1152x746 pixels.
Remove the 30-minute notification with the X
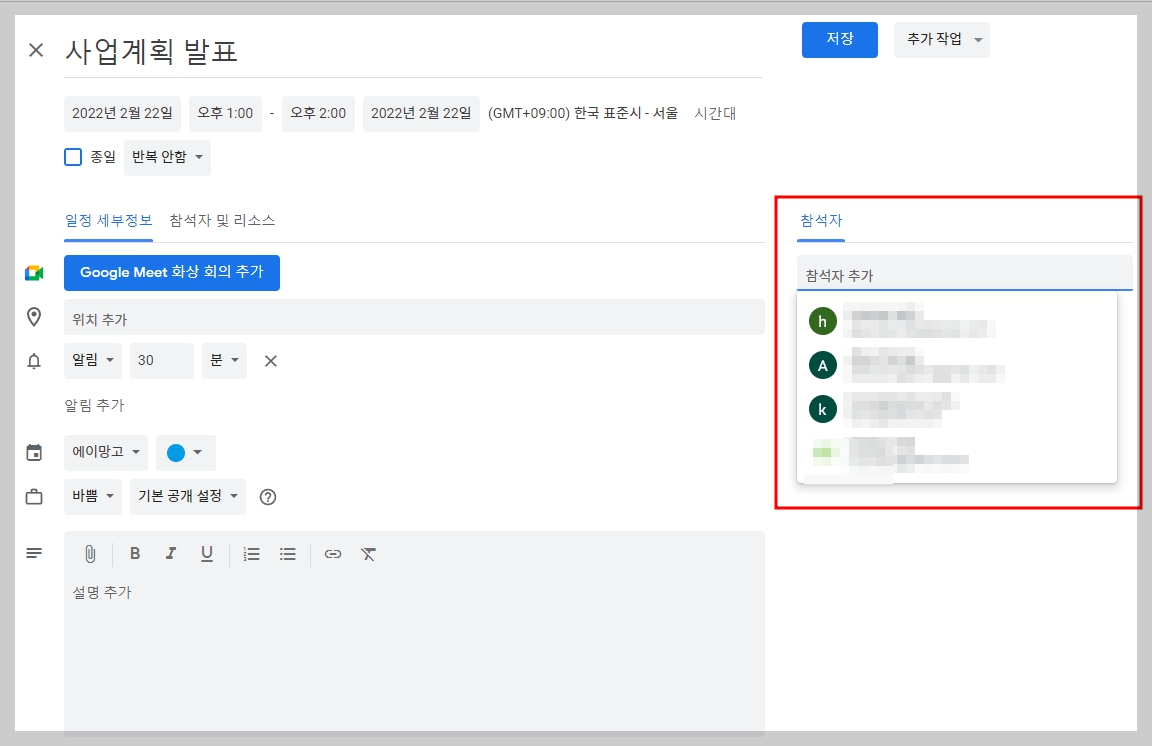tap(269, 361)
